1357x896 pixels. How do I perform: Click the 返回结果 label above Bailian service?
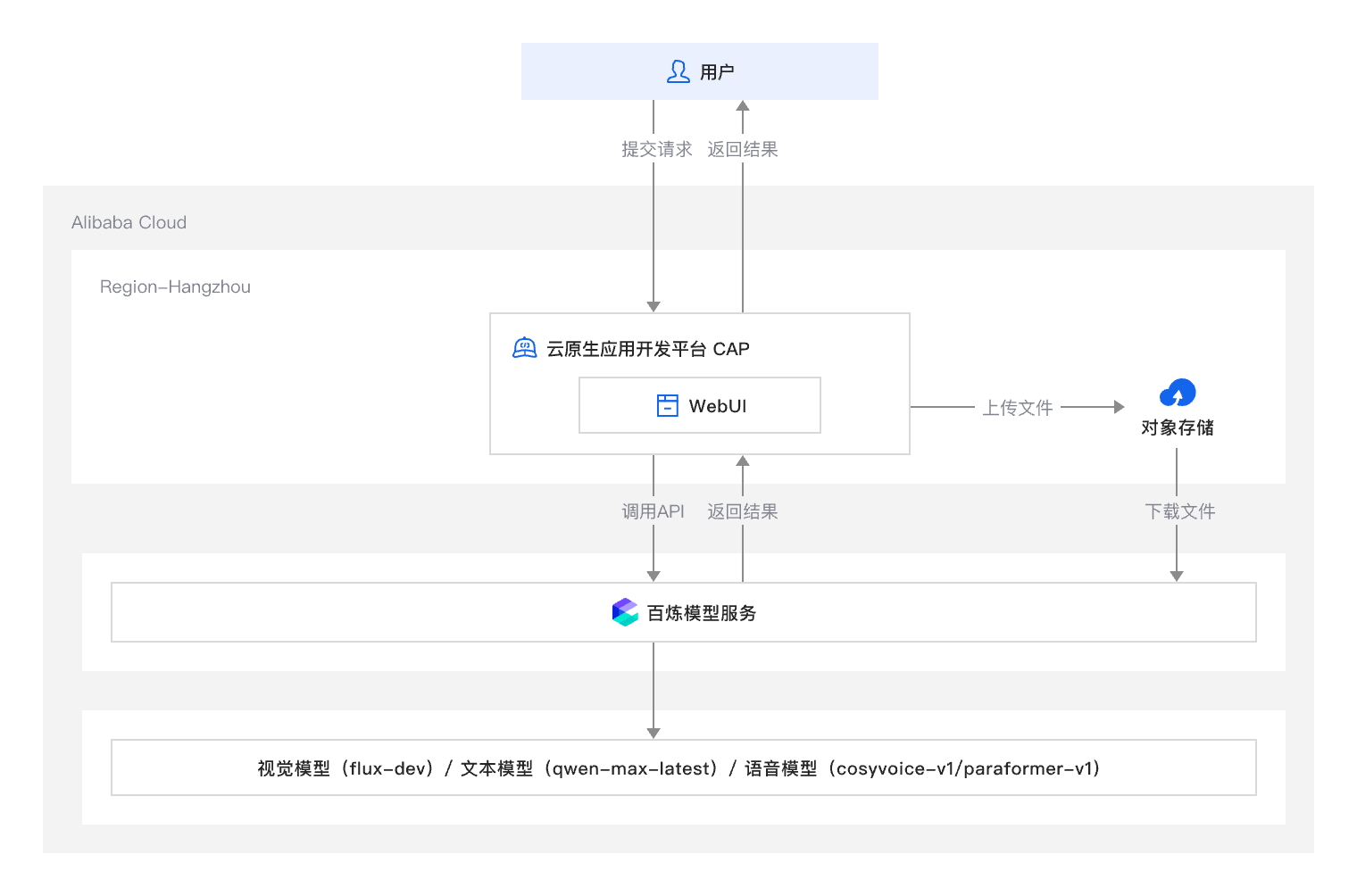(x=743, y=511)
